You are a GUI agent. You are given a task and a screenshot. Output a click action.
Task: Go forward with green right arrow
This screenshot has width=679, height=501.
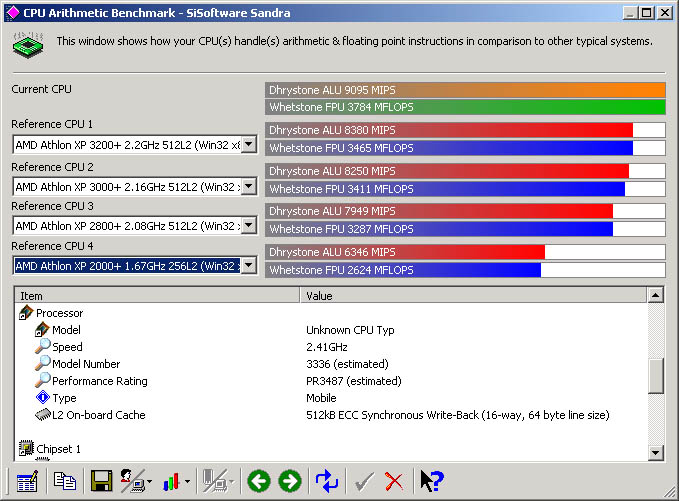click(x=290, y=481)
